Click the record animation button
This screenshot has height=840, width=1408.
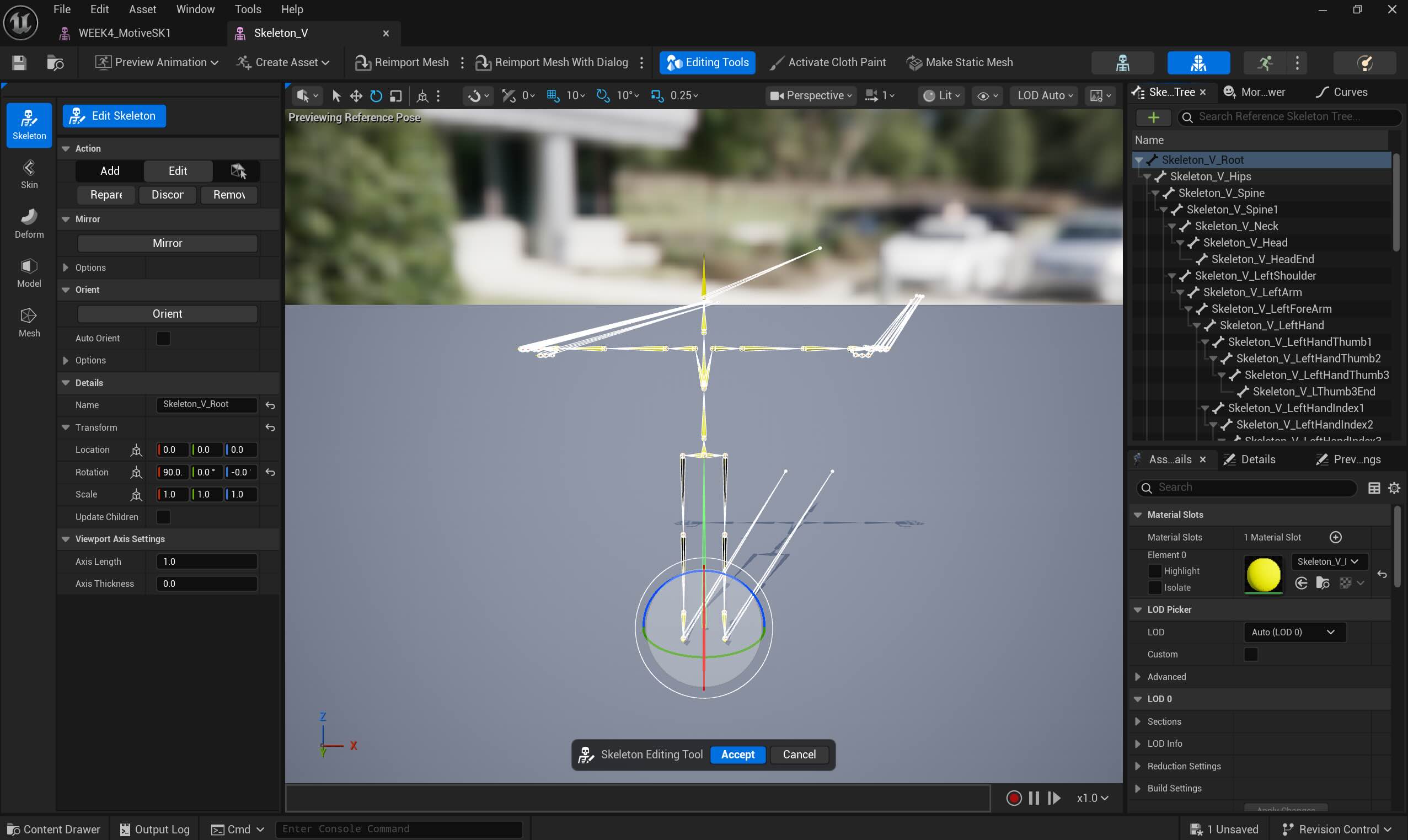1014,798
